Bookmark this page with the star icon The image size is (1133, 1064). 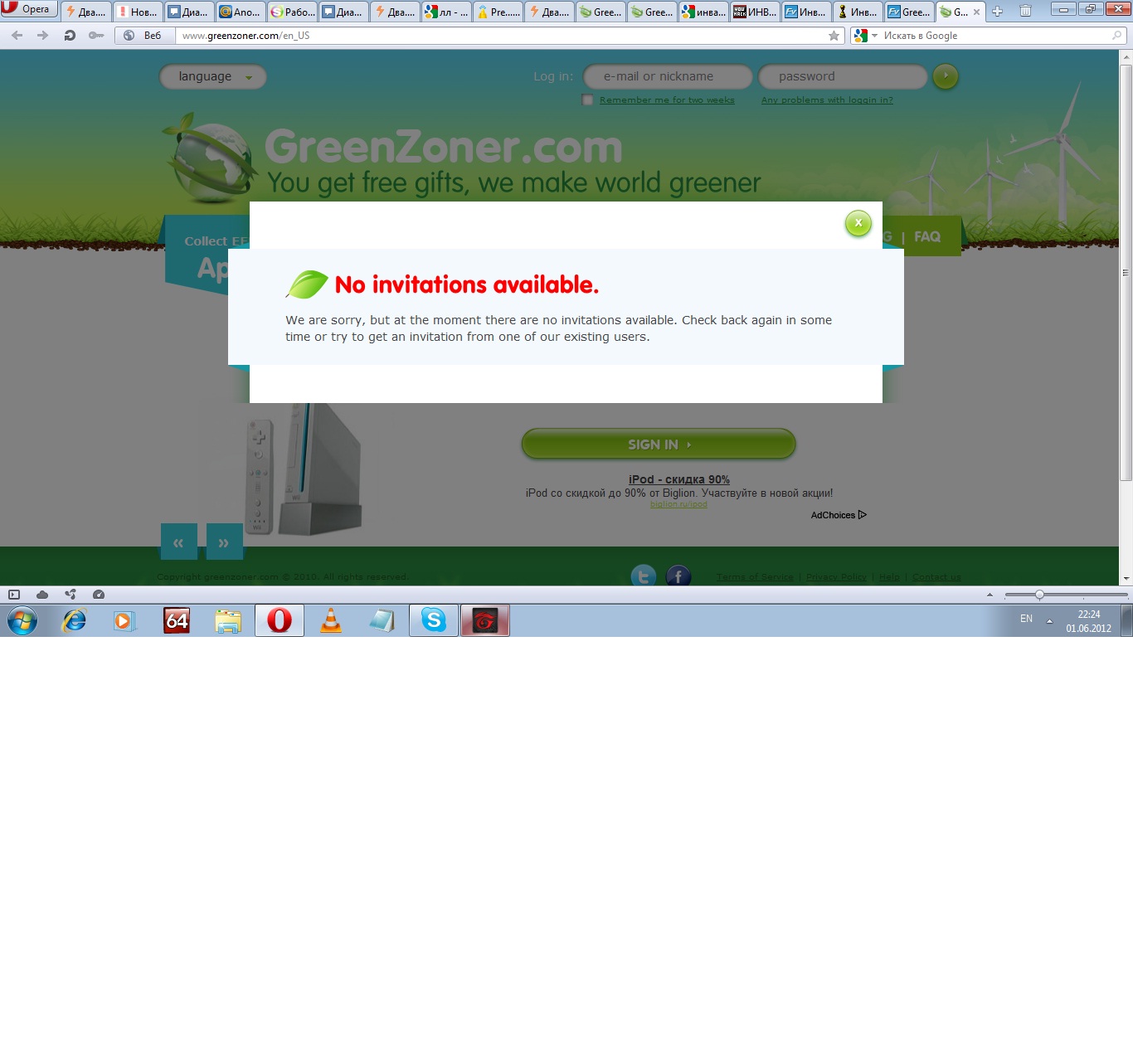[x=834, y=36]
